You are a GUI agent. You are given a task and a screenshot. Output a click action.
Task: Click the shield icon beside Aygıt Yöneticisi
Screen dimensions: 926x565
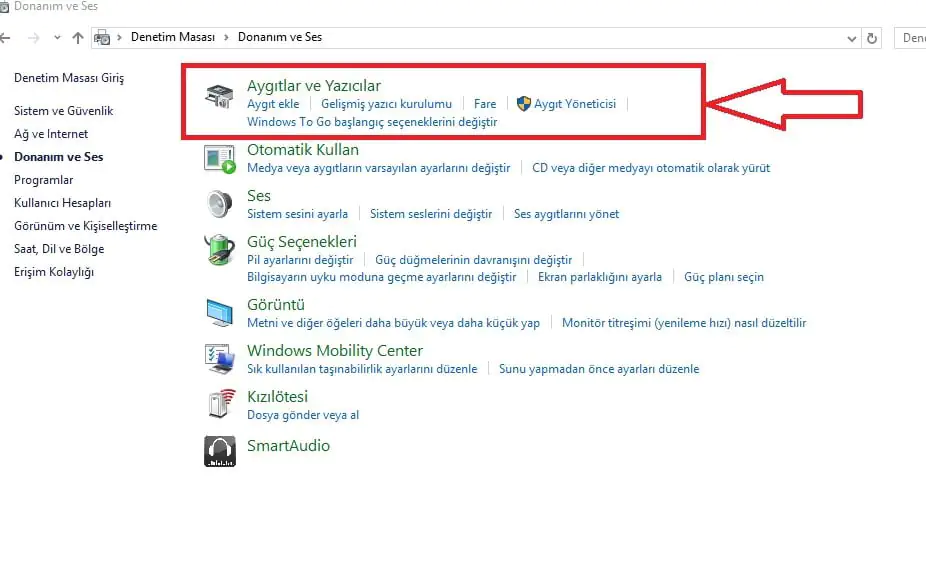point(524,104)
